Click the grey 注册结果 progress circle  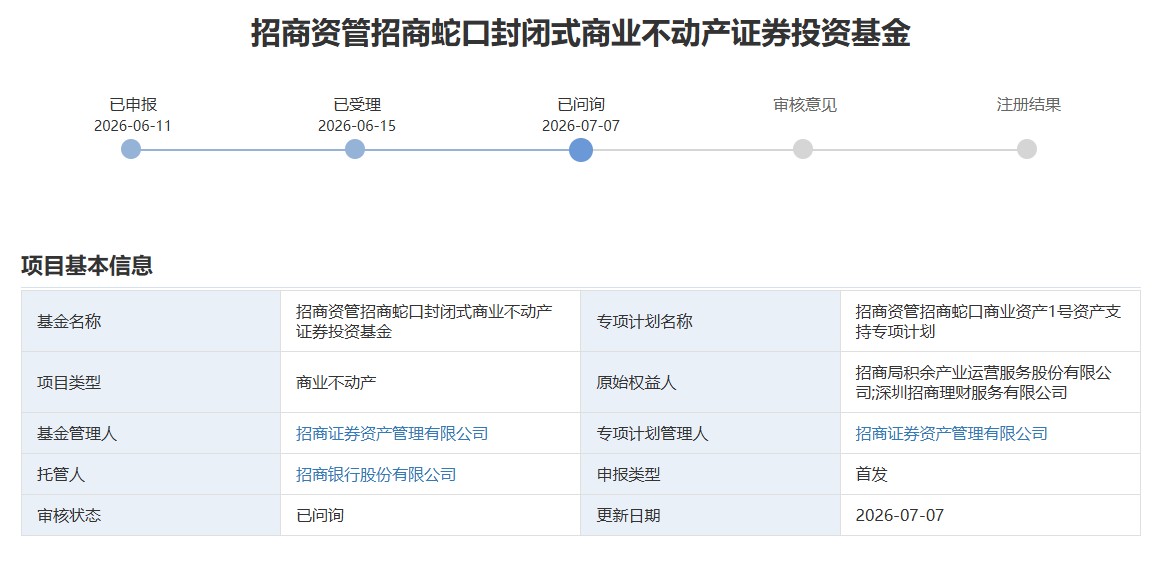click(1027, 149)
